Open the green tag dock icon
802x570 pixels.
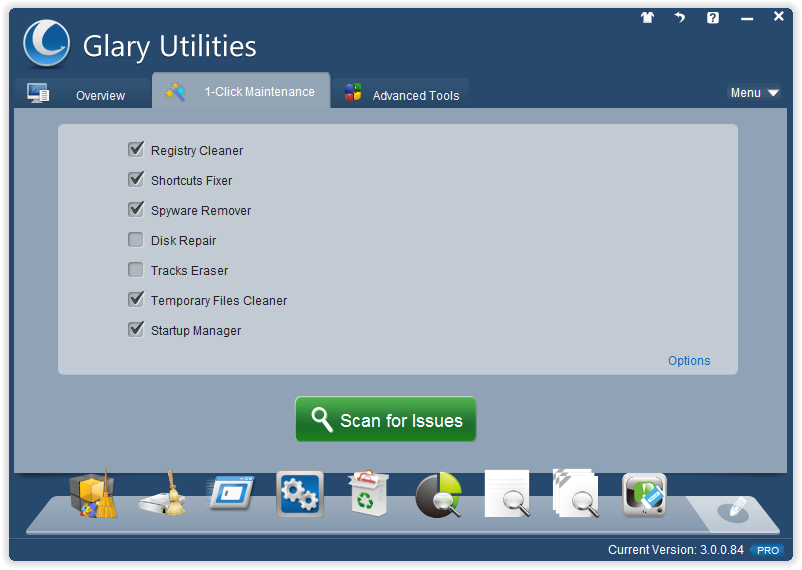pos(644,495)
